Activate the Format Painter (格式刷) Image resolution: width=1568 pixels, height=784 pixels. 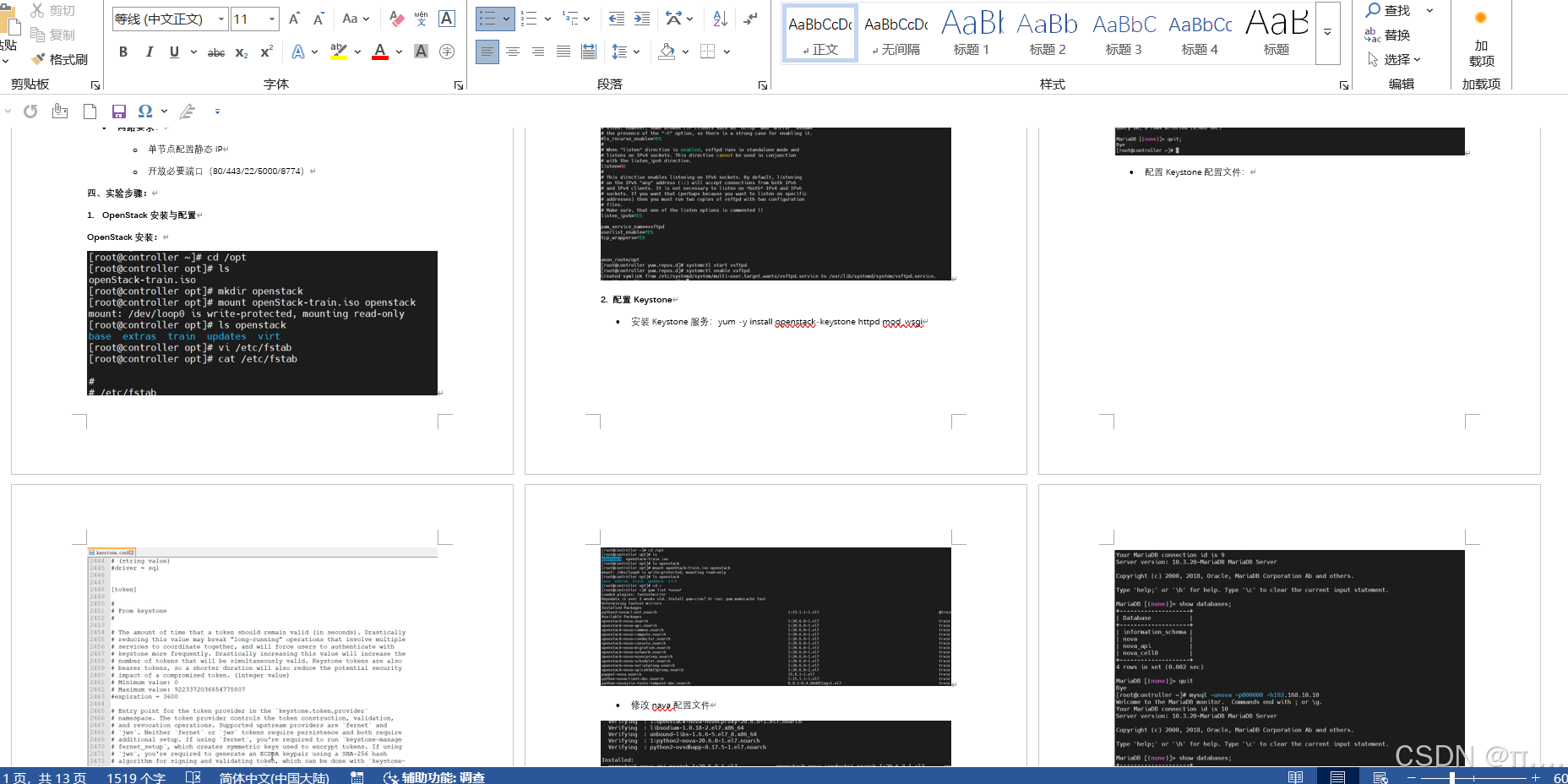click(59, 59)
